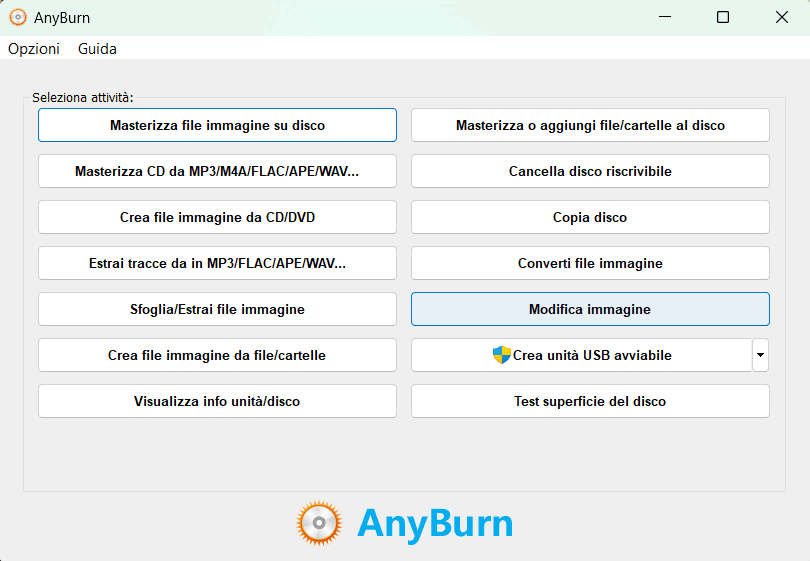
Task: Click the Copia disco button
Action: point(590,217)
